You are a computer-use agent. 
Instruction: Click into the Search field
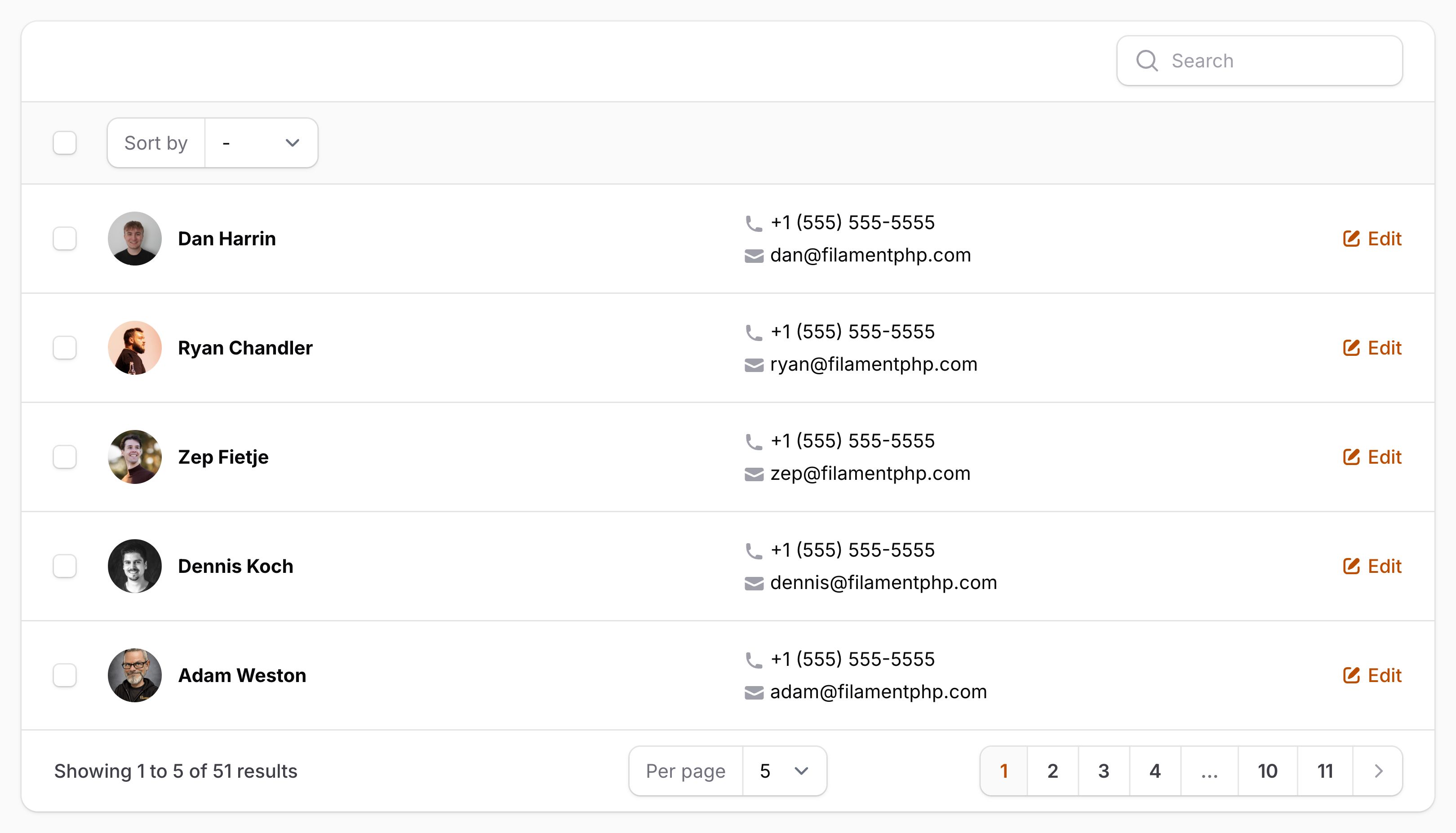pyautogui.click(x=1259, y=61)
